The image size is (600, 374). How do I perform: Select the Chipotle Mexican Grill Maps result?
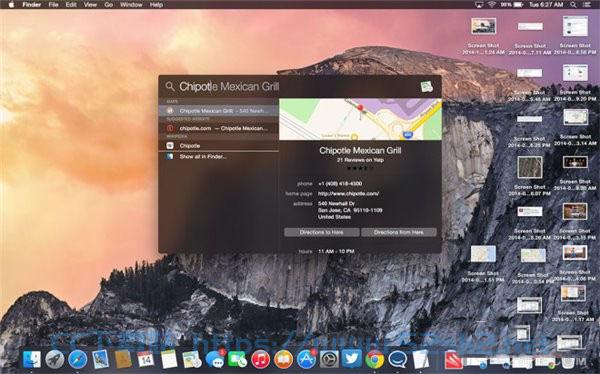click(218, 111)
